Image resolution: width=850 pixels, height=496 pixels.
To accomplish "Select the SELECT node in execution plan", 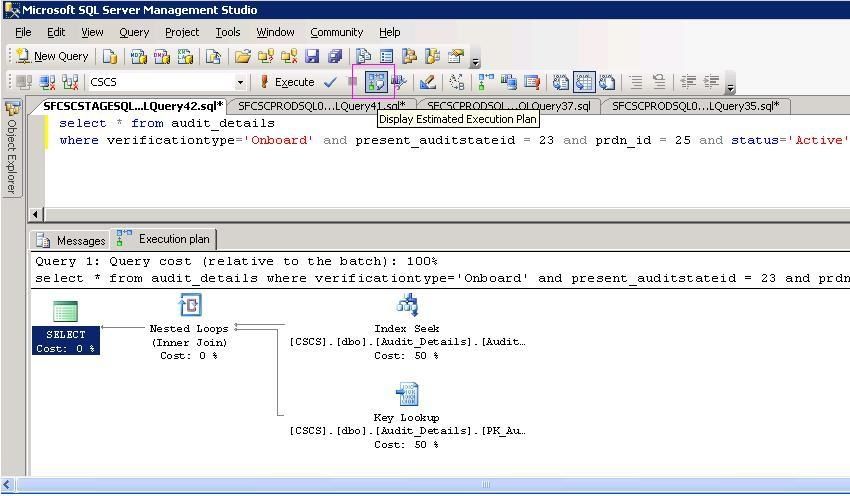I will [x=66, y=328].
